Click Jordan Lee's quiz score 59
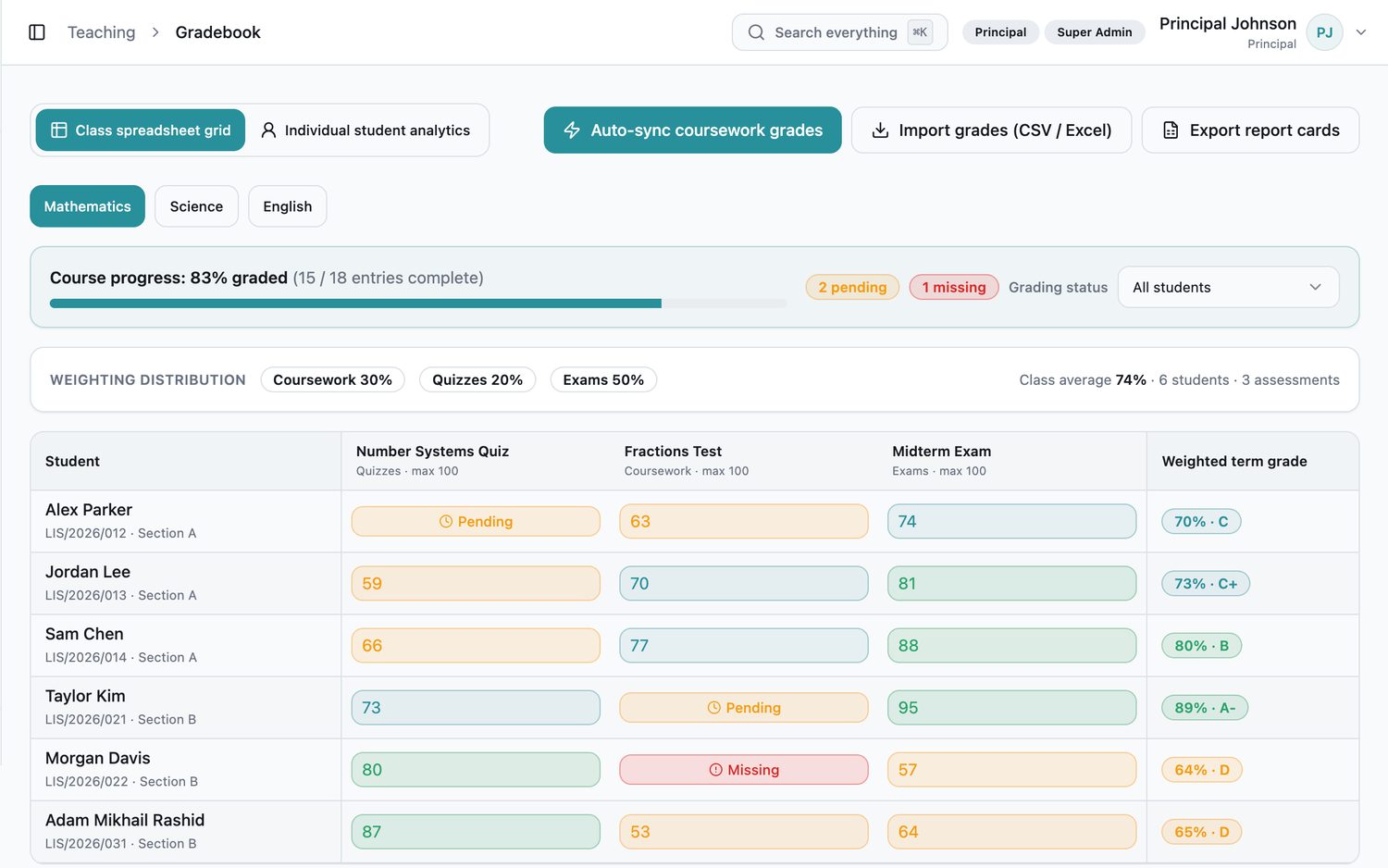 [476, 584]
